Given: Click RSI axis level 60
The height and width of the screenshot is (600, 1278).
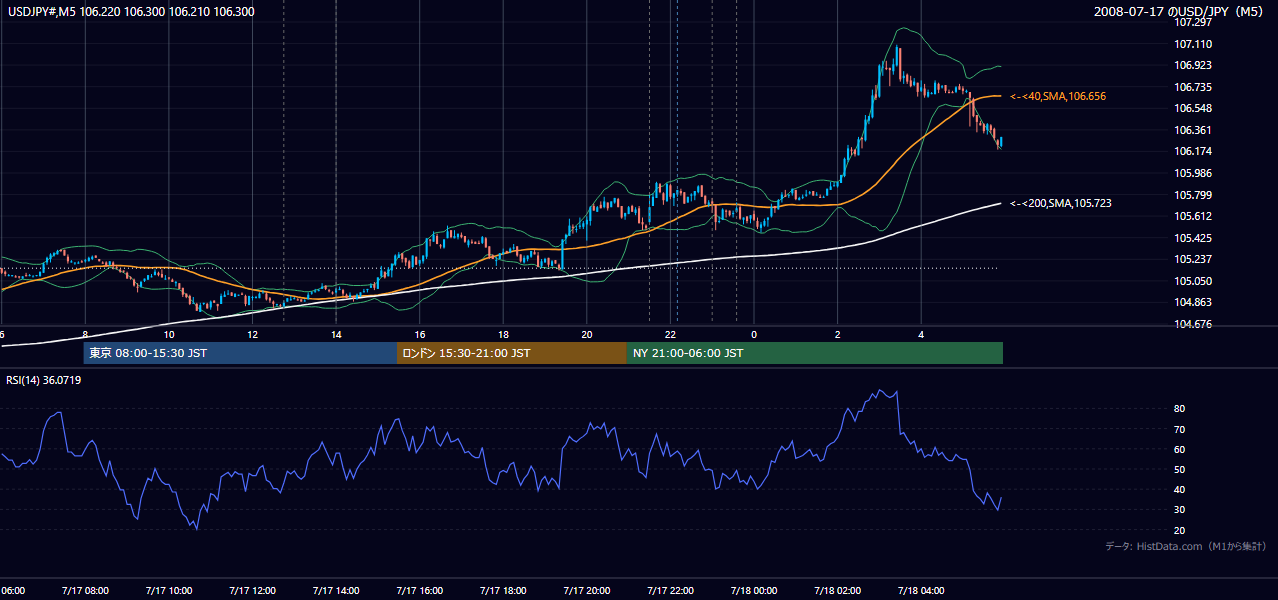Looking at the screenshot, I should pos(1180,449).
